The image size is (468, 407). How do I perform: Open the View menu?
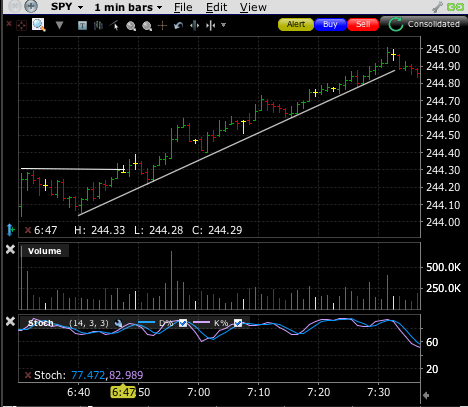253,7
